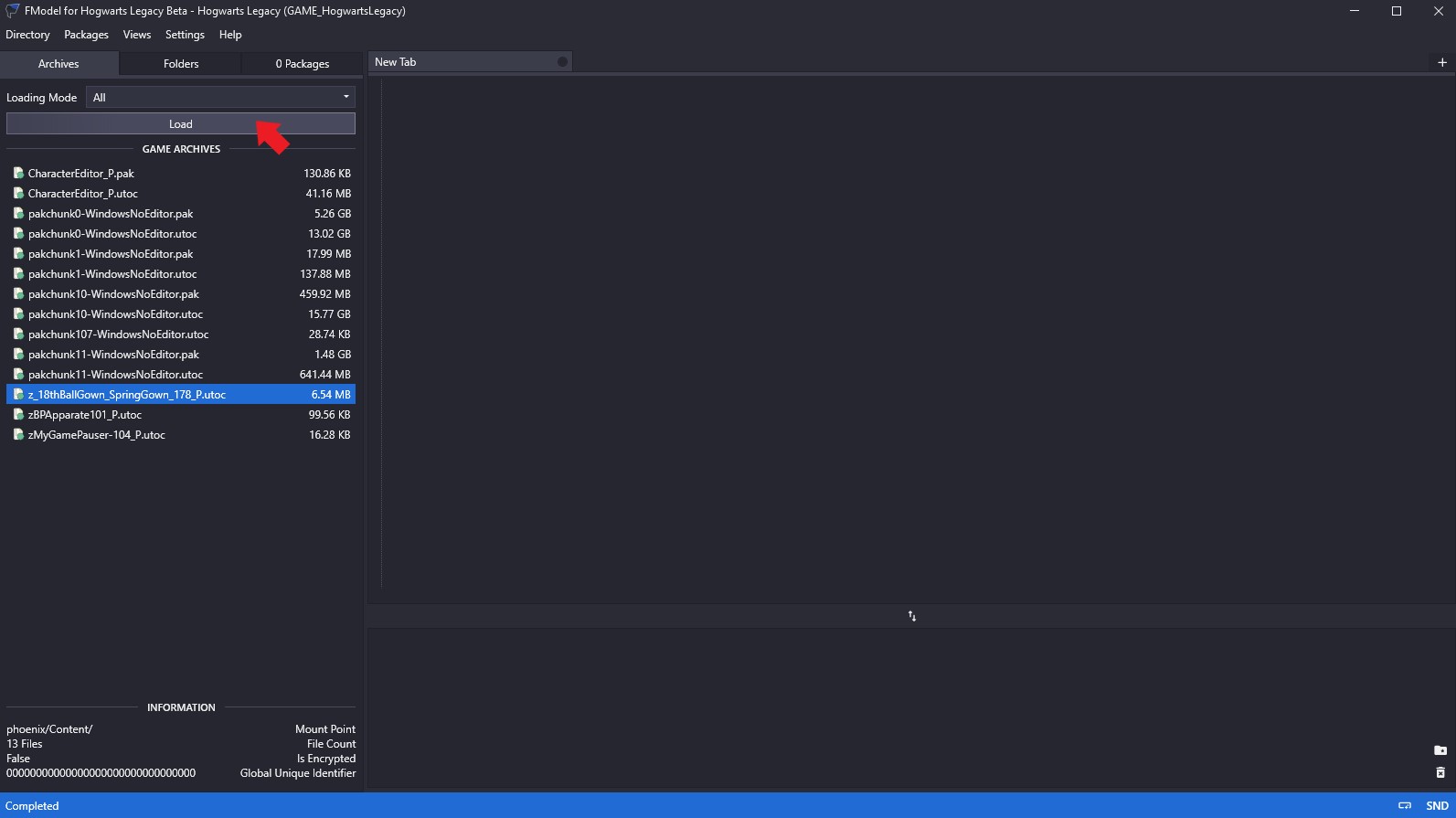Click the Mount Point label
The width and height of the screenshot is (1456, 818).
pos(325,729)
